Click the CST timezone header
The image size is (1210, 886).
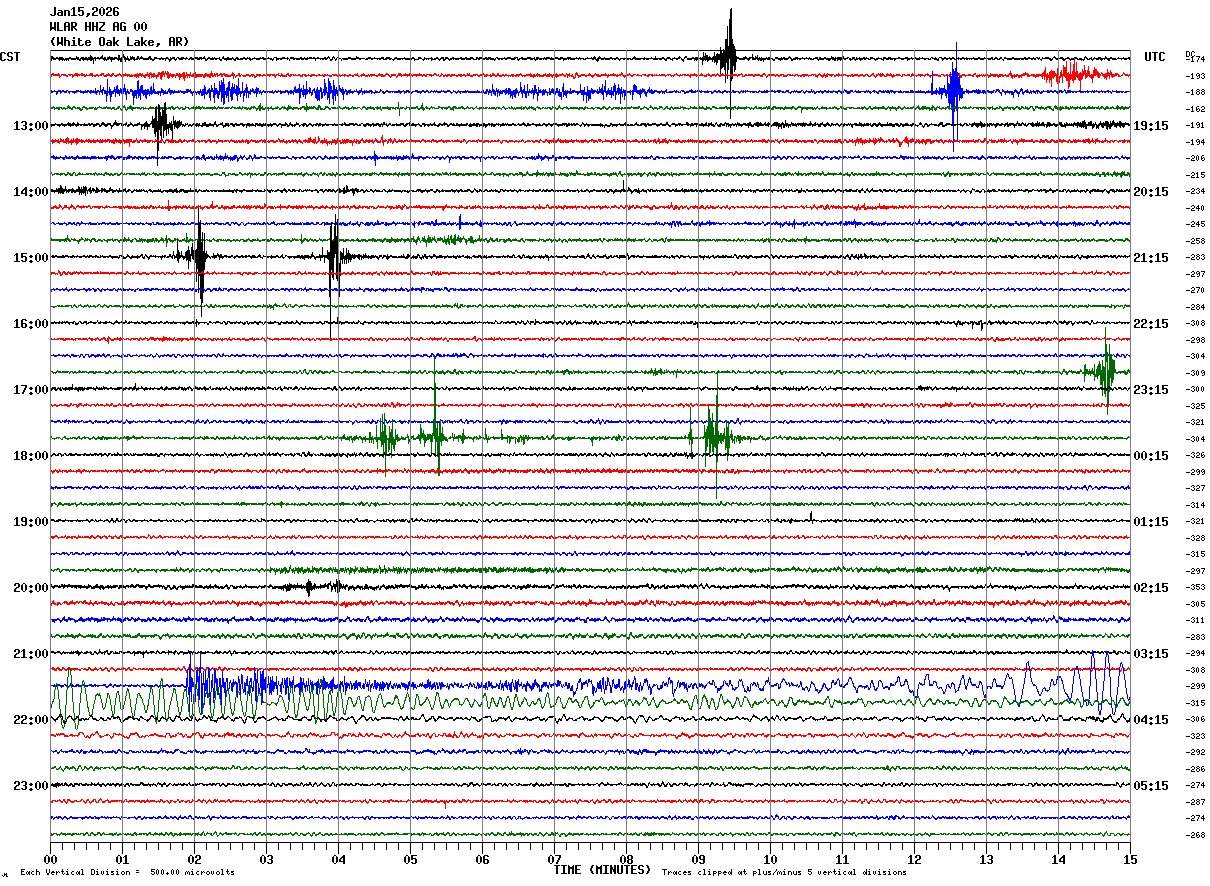(x=10, y=57)
